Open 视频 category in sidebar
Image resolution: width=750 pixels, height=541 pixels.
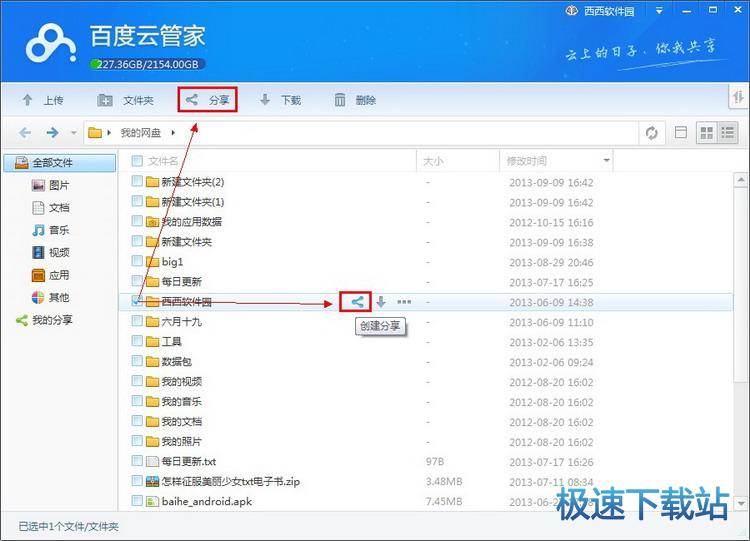tap(50, 252)
